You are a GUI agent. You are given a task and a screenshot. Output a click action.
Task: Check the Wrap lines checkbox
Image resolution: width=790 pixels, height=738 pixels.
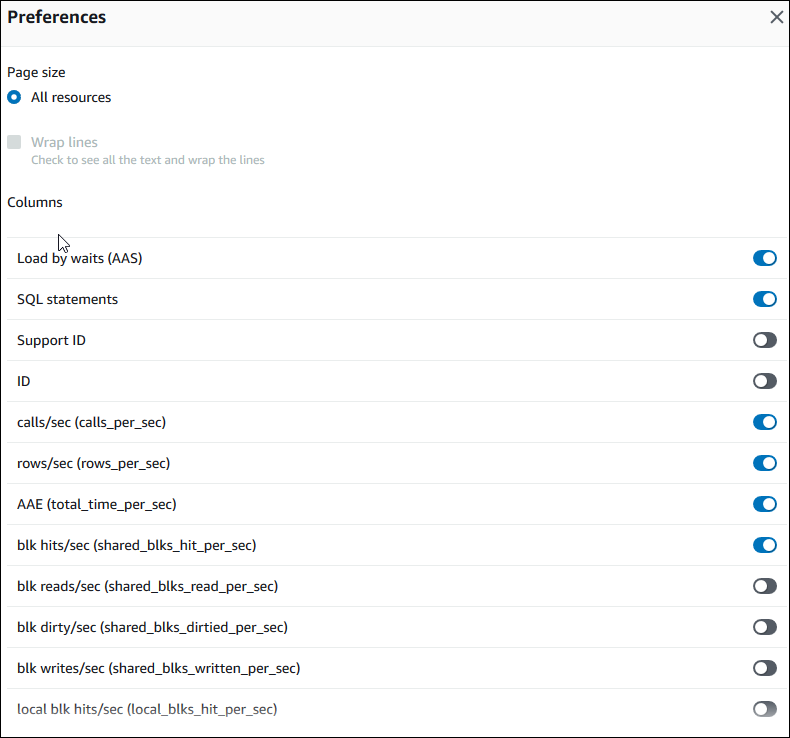pyautogui.click(x=14, y=142)
